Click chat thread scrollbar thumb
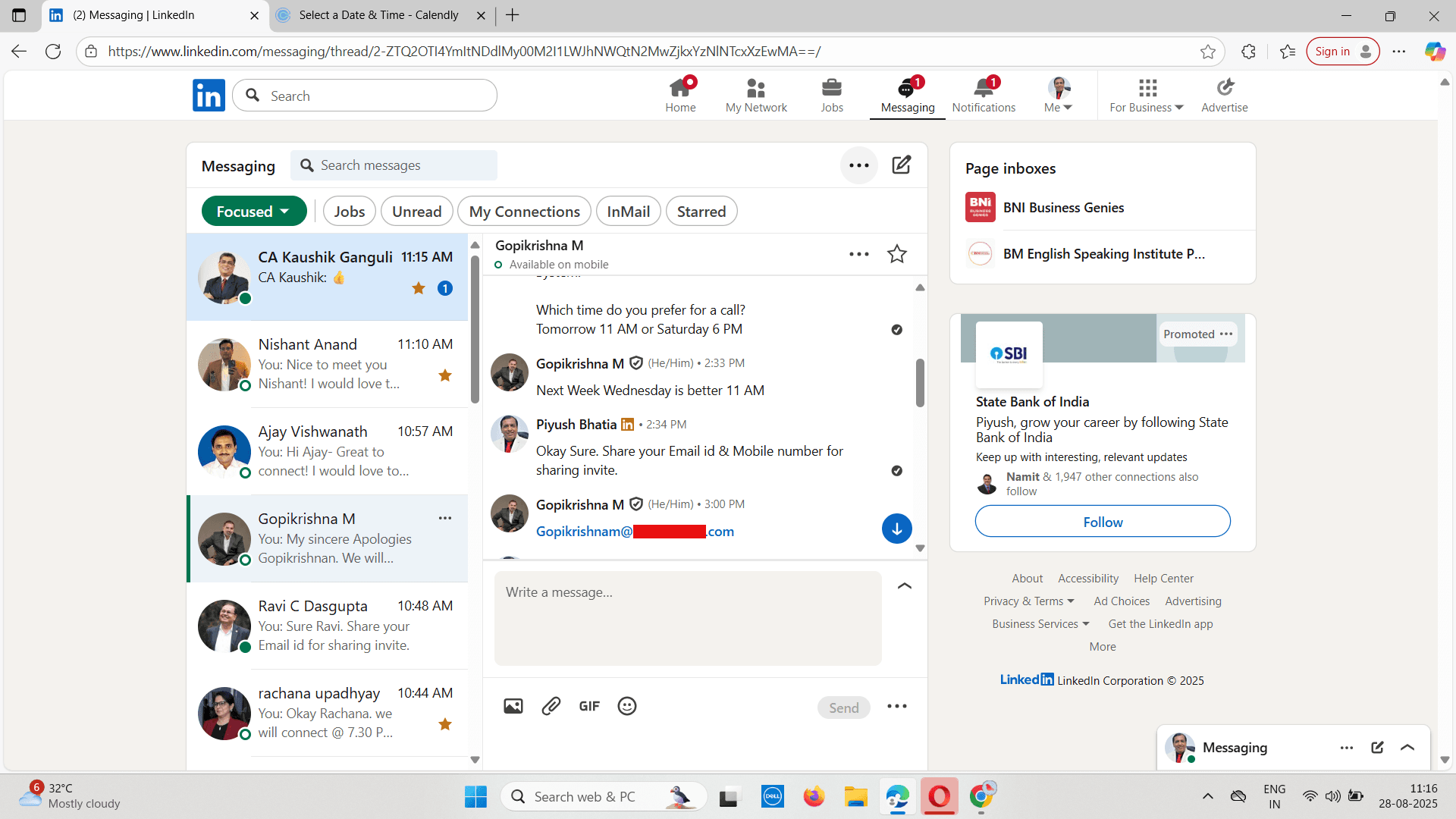Screen dimensions: 1456x819 (x=920, y=383)
